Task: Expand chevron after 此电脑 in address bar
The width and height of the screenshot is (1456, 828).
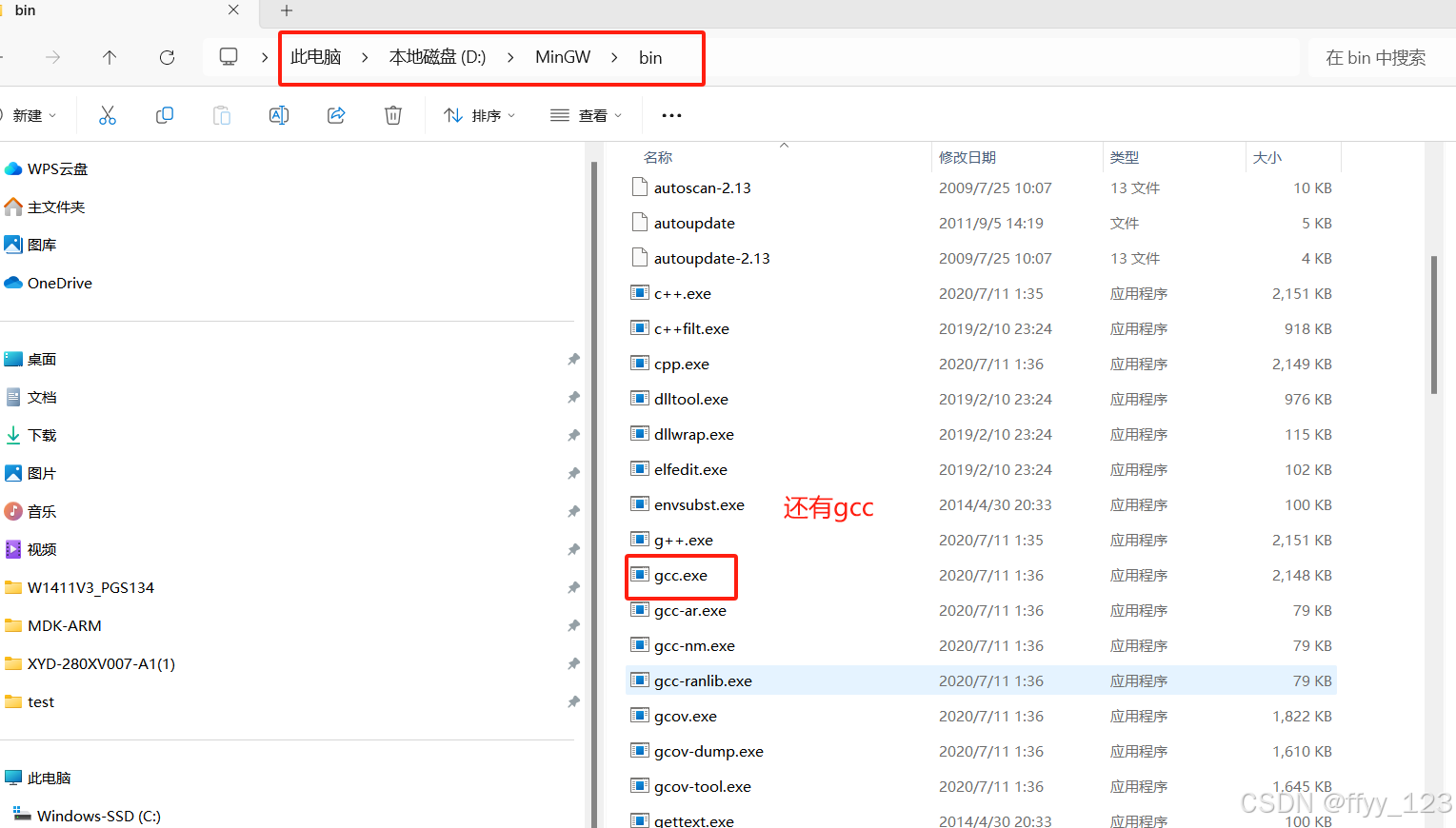Action: [x=365, y=57]
